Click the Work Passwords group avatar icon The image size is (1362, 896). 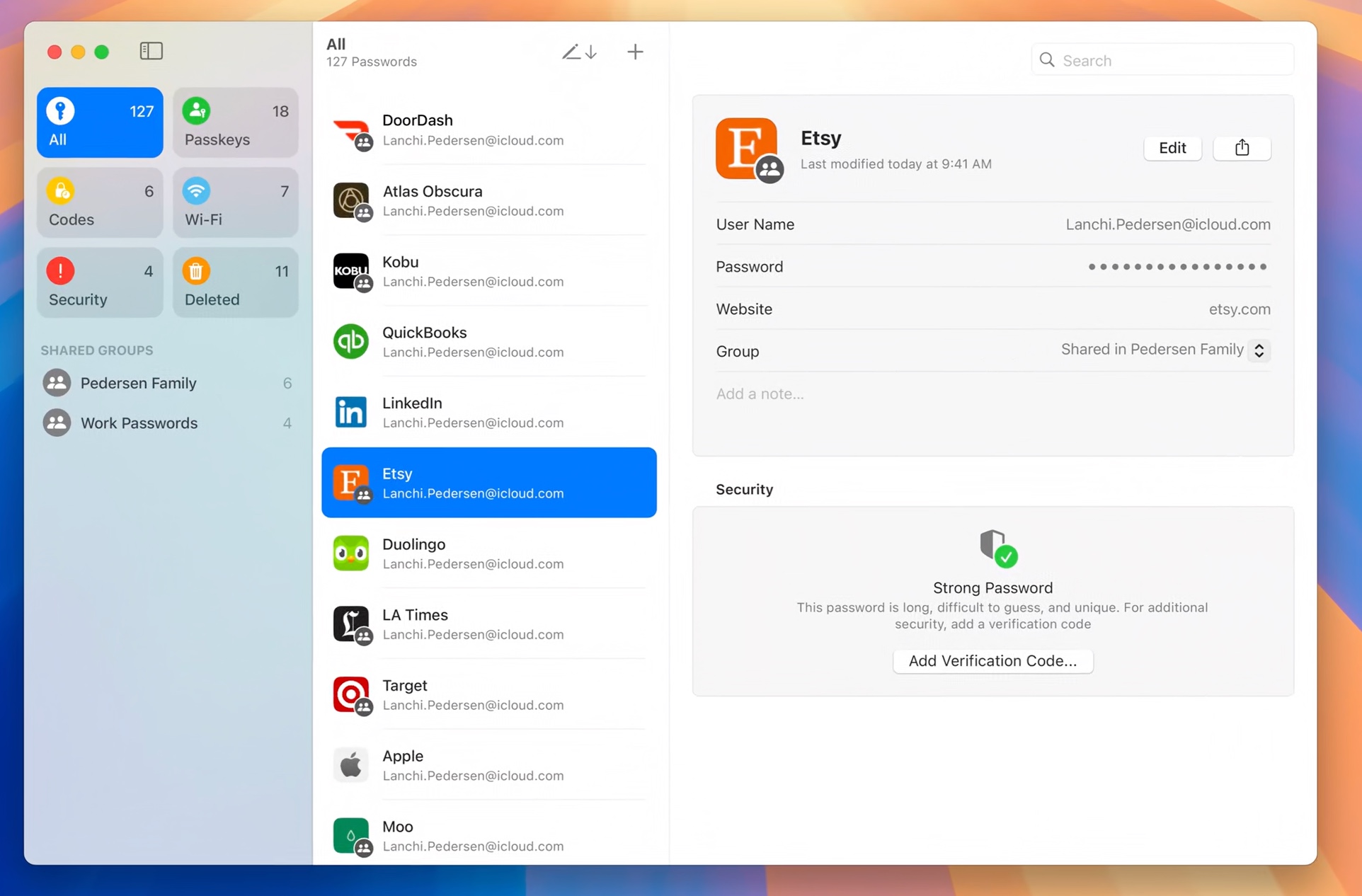click(57, 423)
